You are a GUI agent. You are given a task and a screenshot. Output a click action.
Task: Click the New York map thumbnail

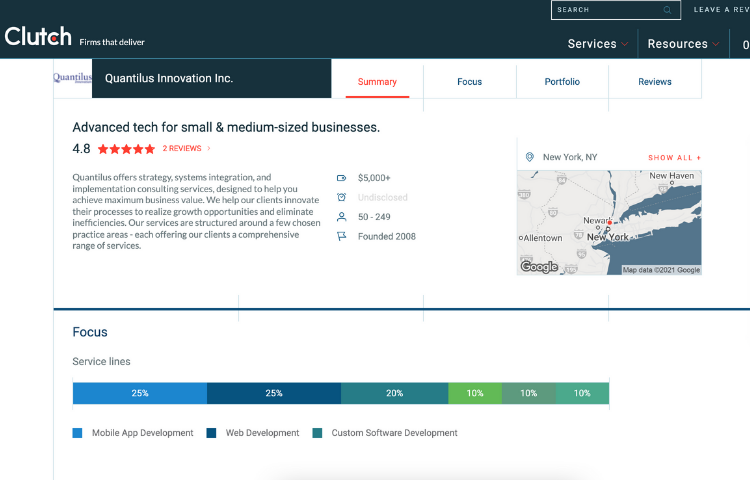609,223
